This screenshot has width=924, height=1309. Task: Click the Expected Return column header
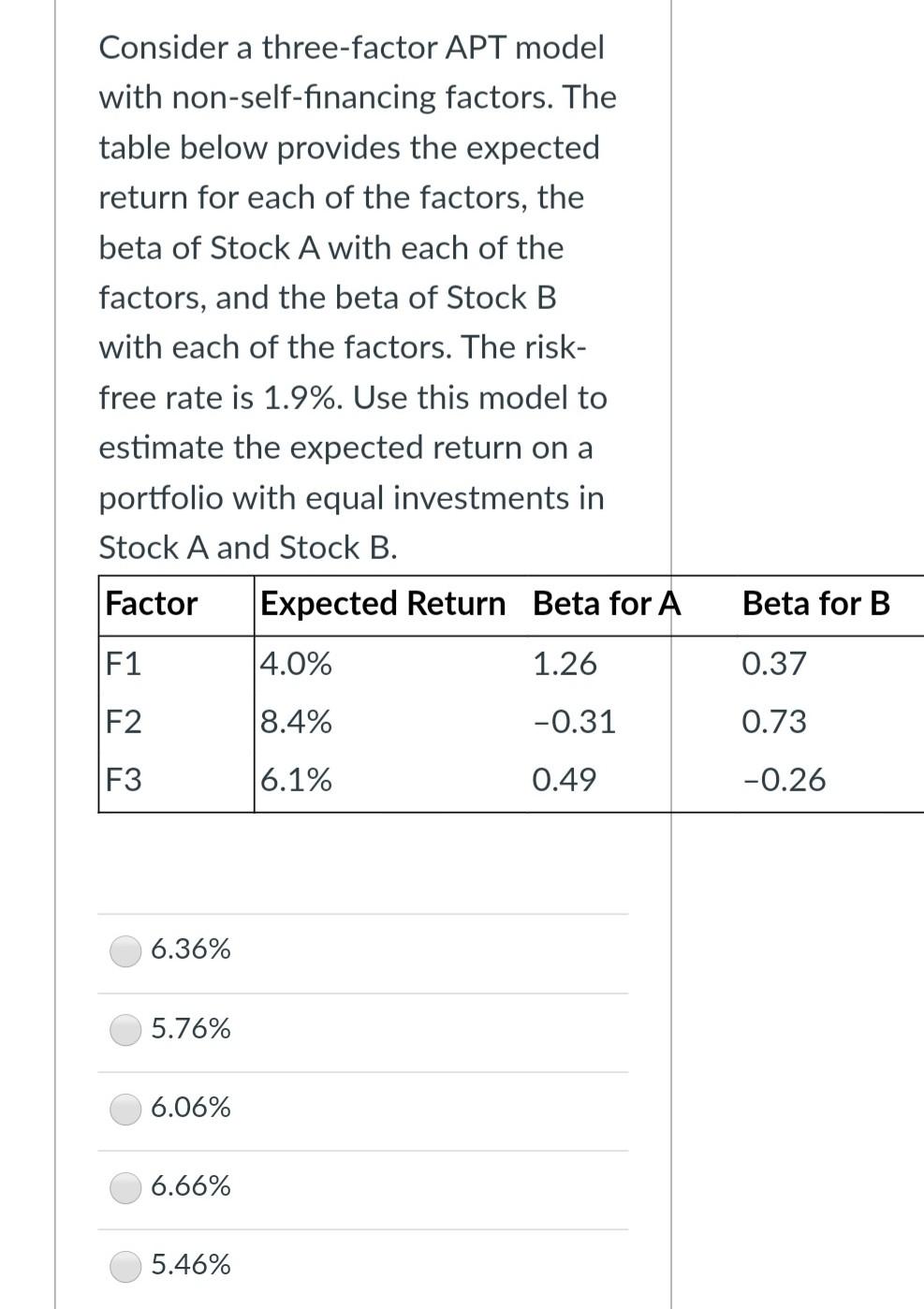[x=382, y=604]
